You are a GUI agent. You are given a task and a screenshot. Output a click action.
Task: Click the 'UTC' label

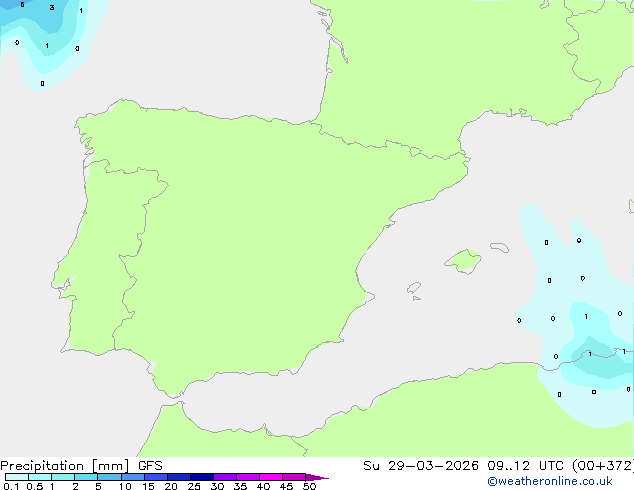tap(552, 466)
